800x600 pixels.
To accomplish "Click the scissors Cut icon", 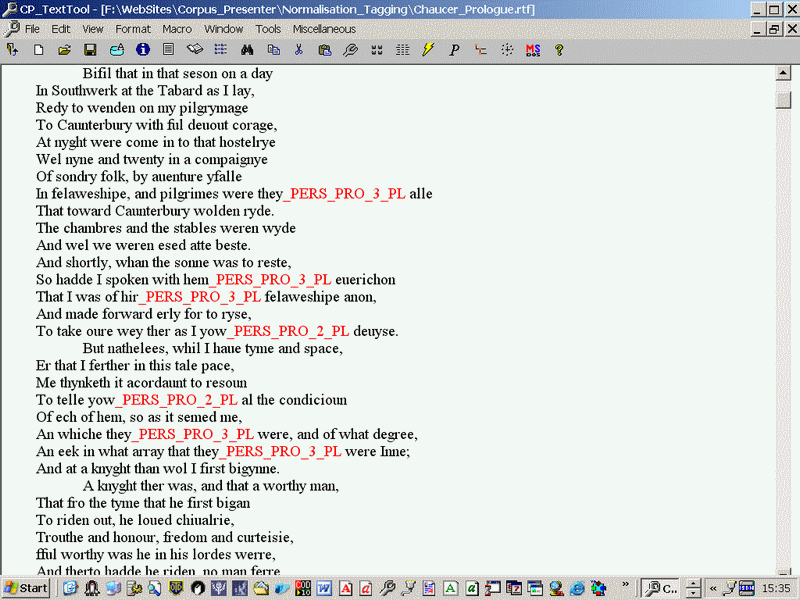I will [x=299, y=49].
